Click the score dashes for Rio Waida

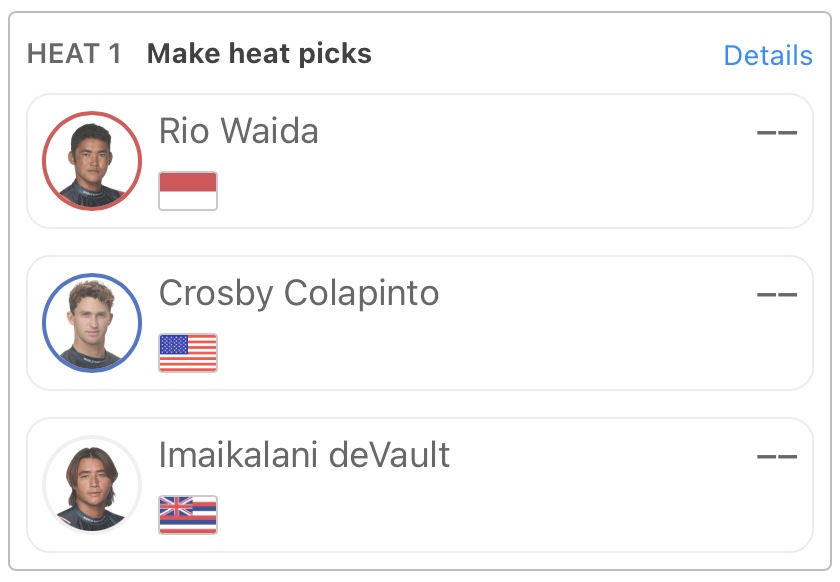point(777,133)
